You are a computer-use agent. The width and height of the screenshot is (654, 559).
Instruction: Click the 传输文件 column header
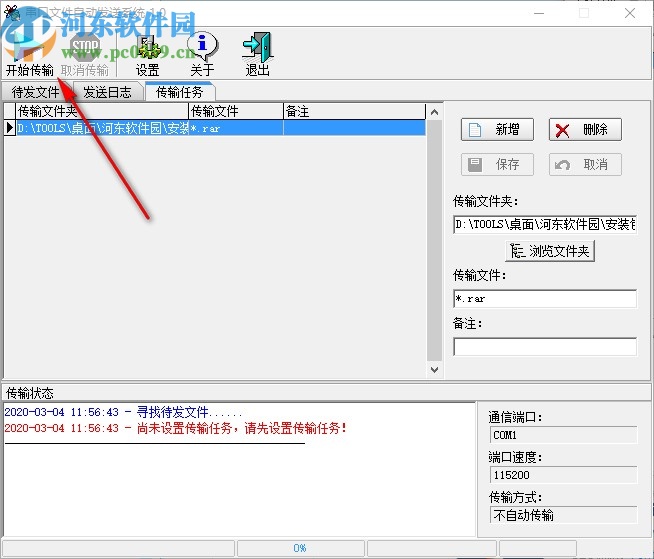[x=236, y=111]
